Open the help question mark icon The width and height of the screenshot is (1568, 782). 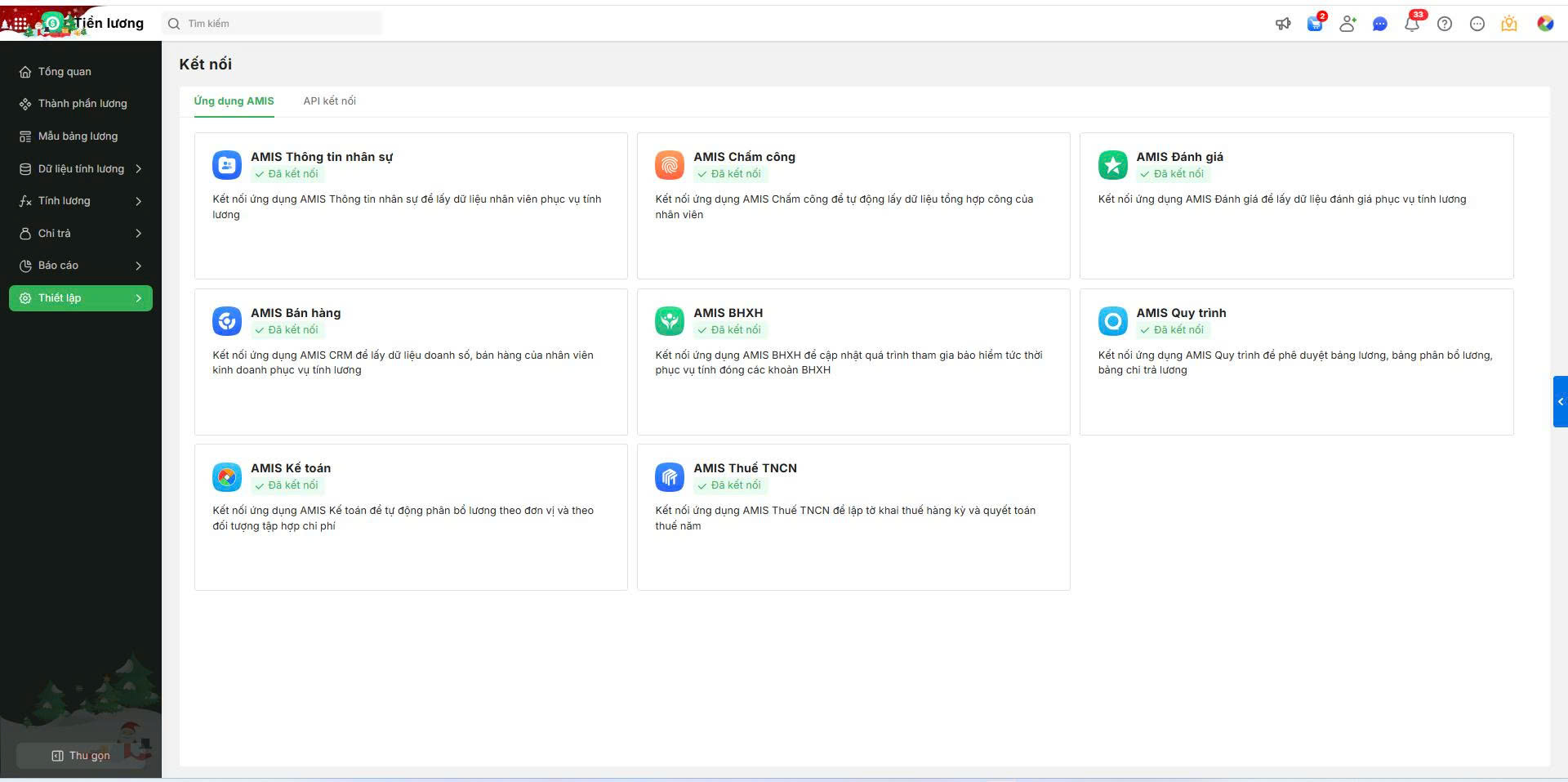tap(1445, 24)
